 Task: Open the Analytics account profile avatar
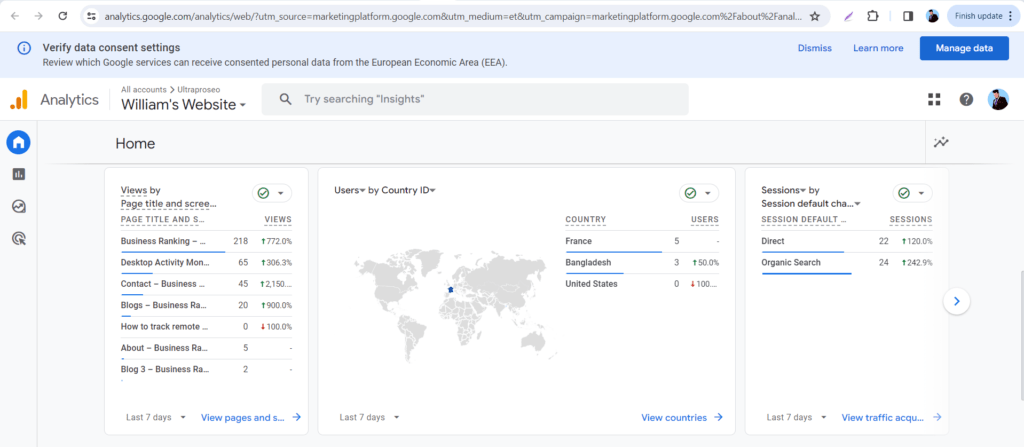[998, 99]
